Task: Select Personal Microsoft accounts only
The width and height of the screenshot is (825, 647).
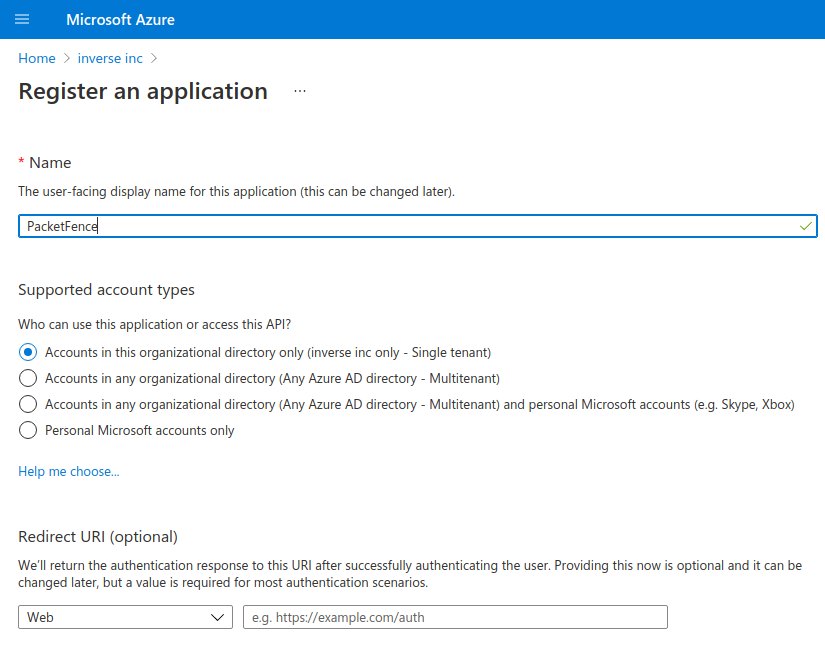Action: coord(27,430)
